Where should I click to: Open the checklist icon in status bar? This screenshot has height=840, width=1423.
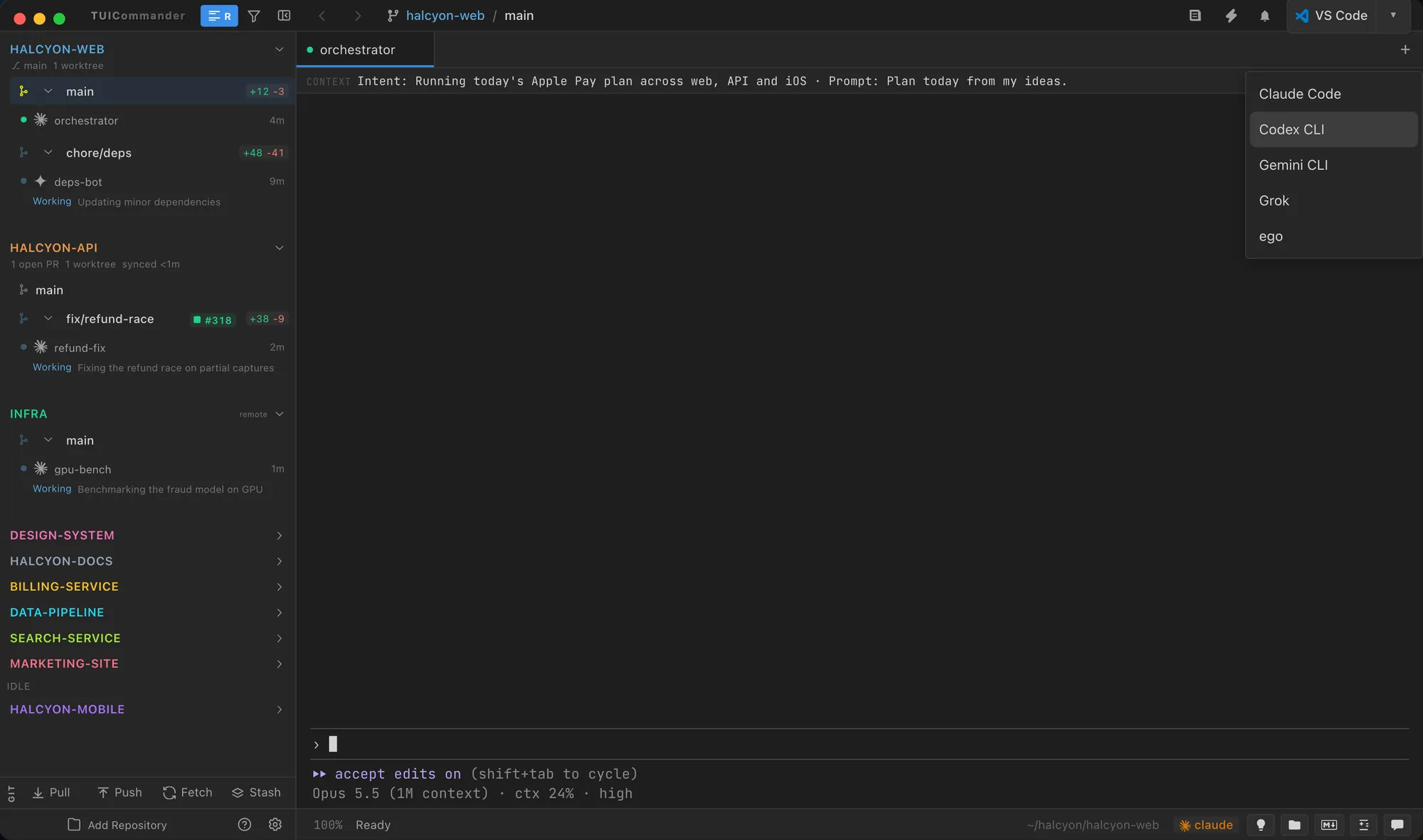point(1363,825)
